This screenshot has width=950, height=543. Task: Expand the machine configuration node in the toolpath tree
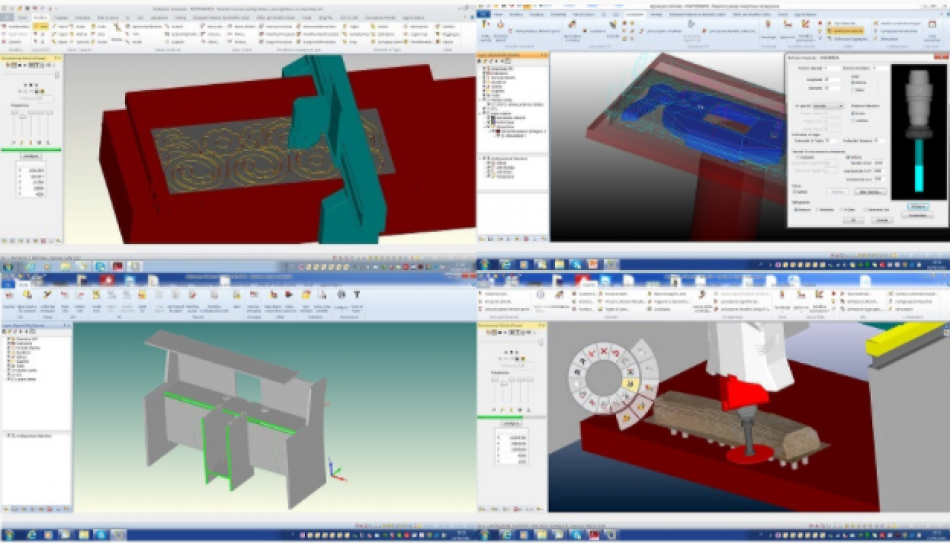tap(483, 158)
